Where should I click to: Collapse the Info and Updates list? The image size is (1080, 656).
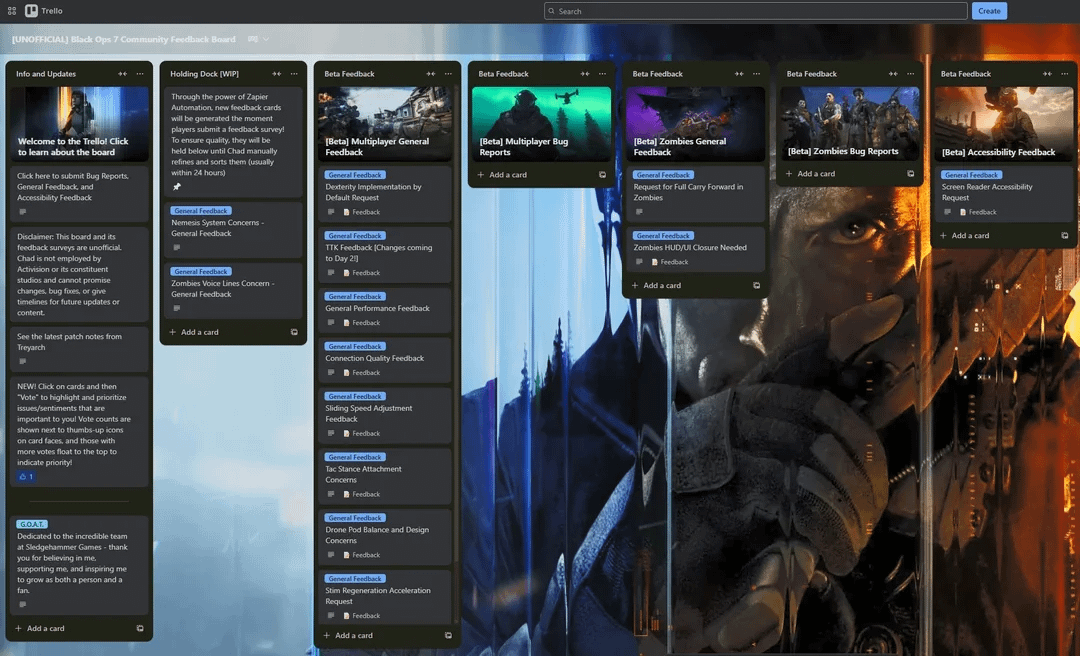pos(122,74)
